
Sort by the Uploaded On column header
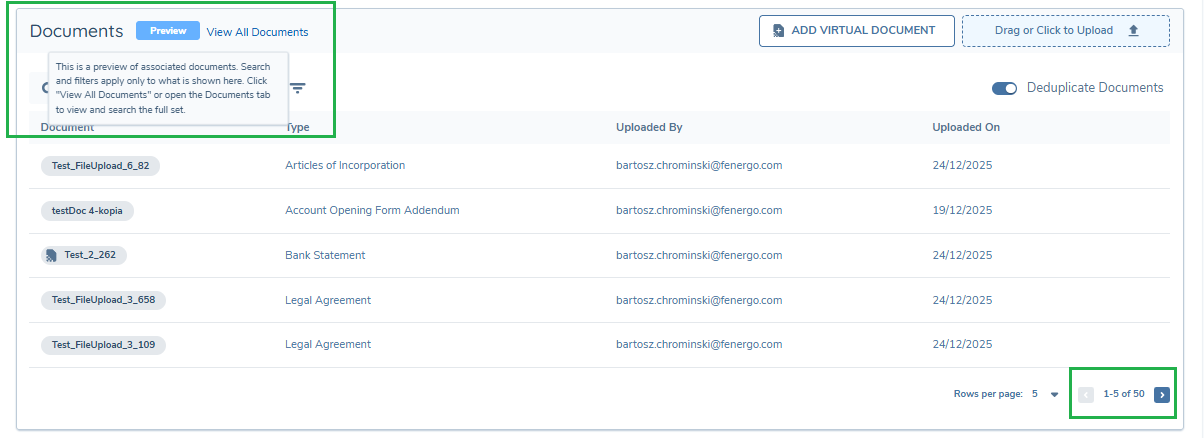pos(965,128)
